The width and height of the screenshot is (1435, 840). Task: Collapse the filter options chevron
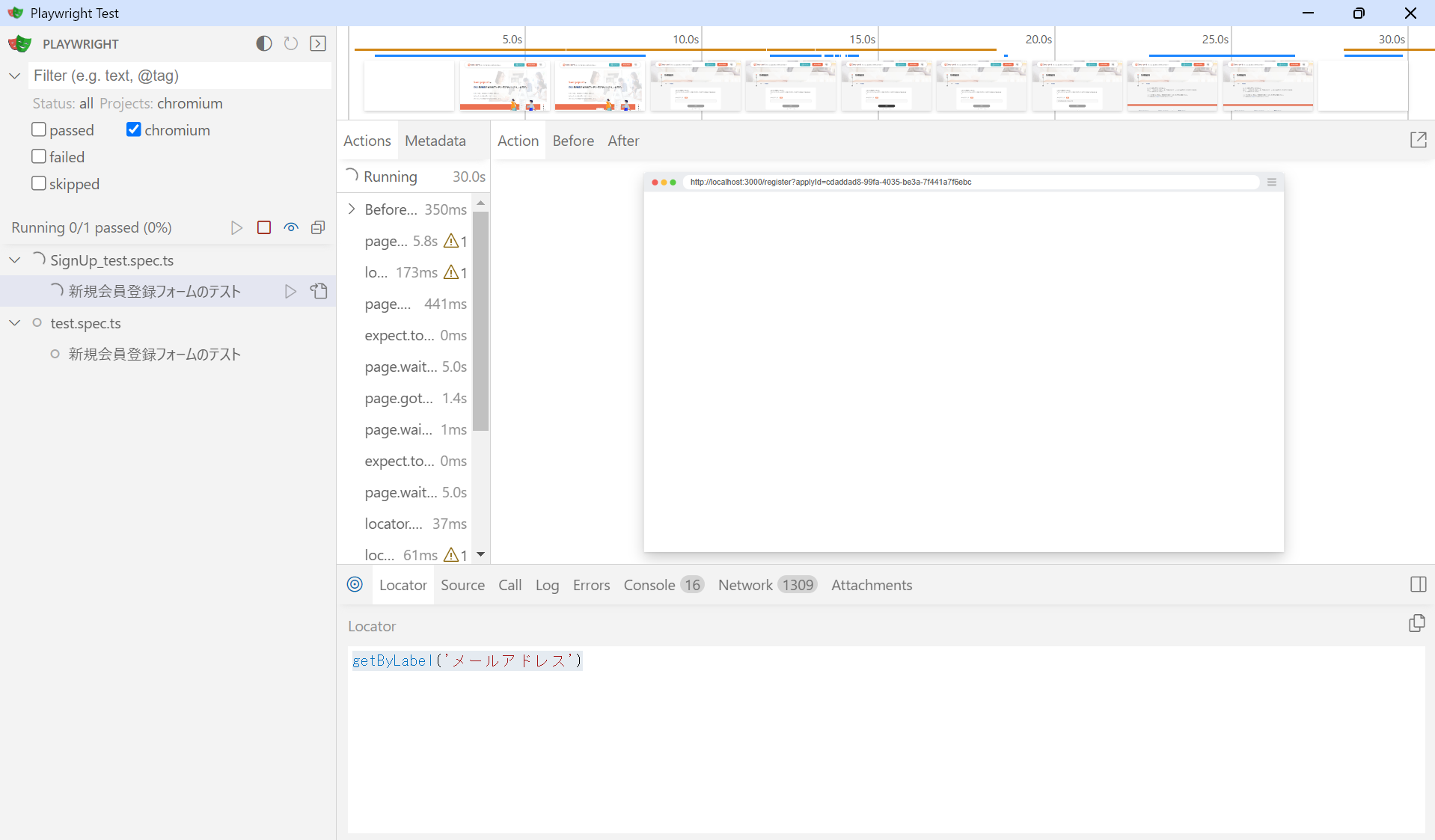[x=15, y=76]
